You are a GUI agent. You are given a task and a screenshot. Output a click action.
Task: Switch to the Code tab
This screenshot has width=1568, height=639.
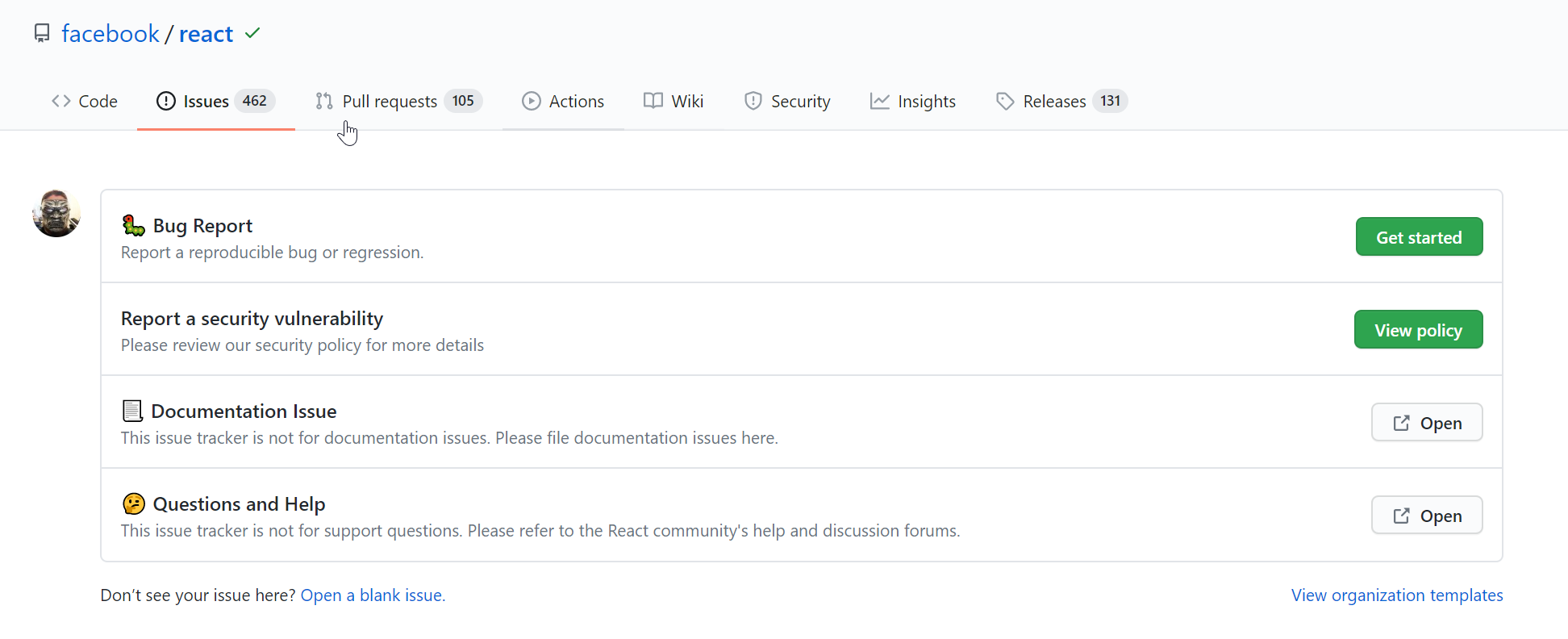[x=85, y=101]
